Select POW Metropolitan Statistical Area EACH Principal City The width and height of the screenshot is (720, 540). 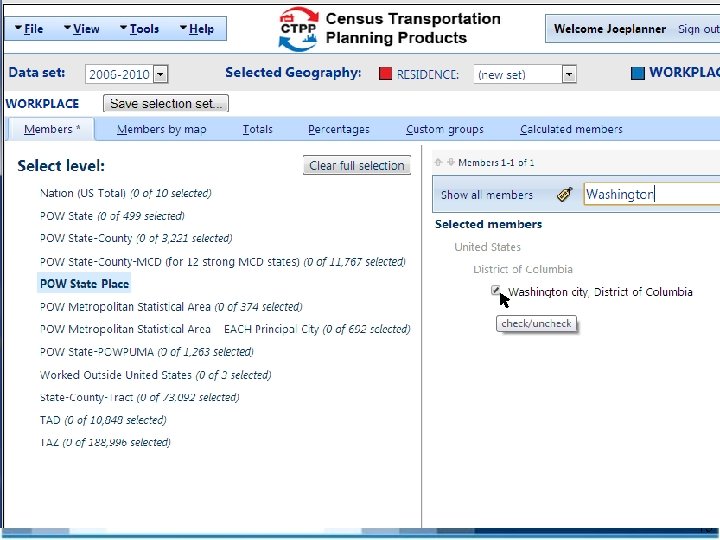tap(225, 329)
